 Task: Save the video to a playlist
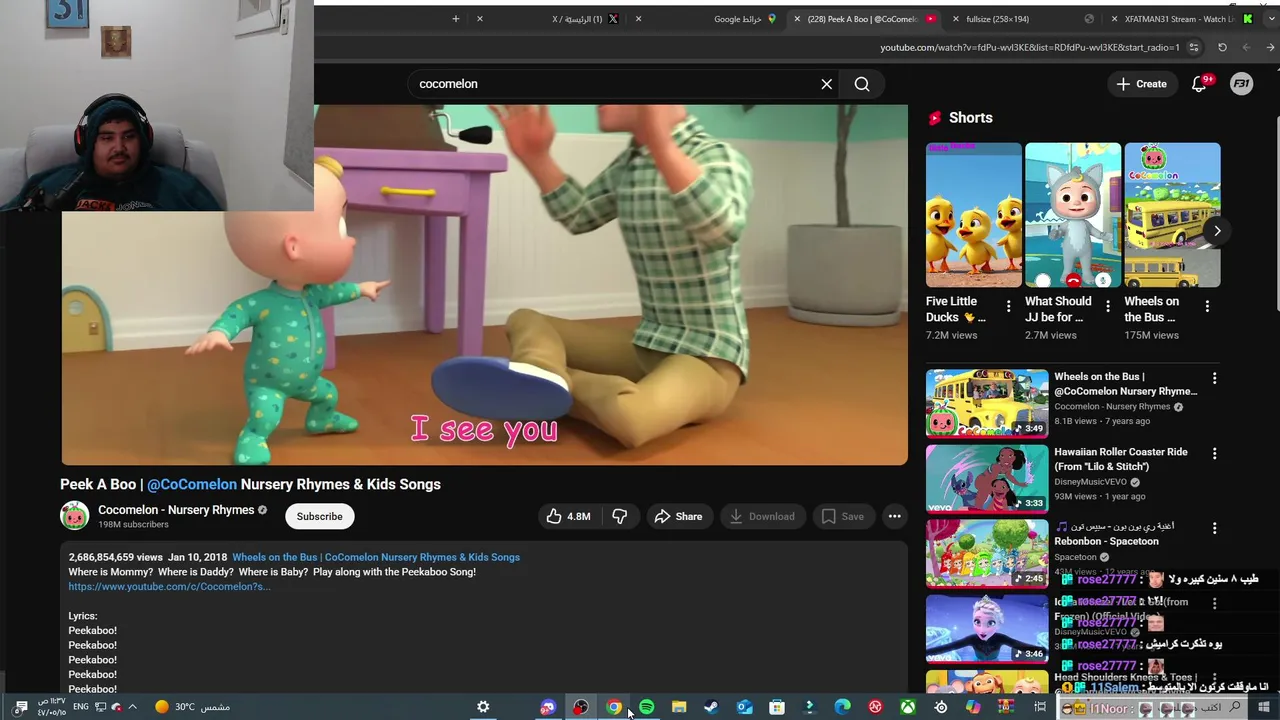point(843,516)
